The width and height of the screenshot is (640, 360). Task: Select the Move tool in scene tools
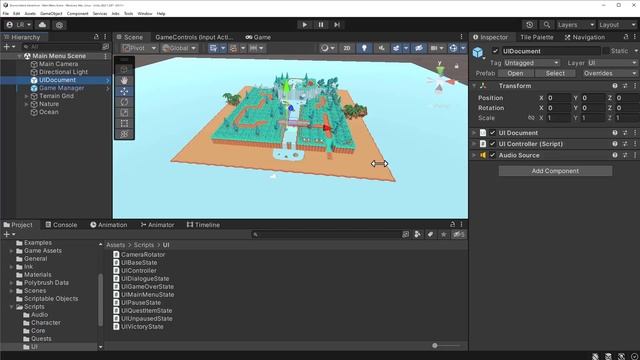pos(124,91)
